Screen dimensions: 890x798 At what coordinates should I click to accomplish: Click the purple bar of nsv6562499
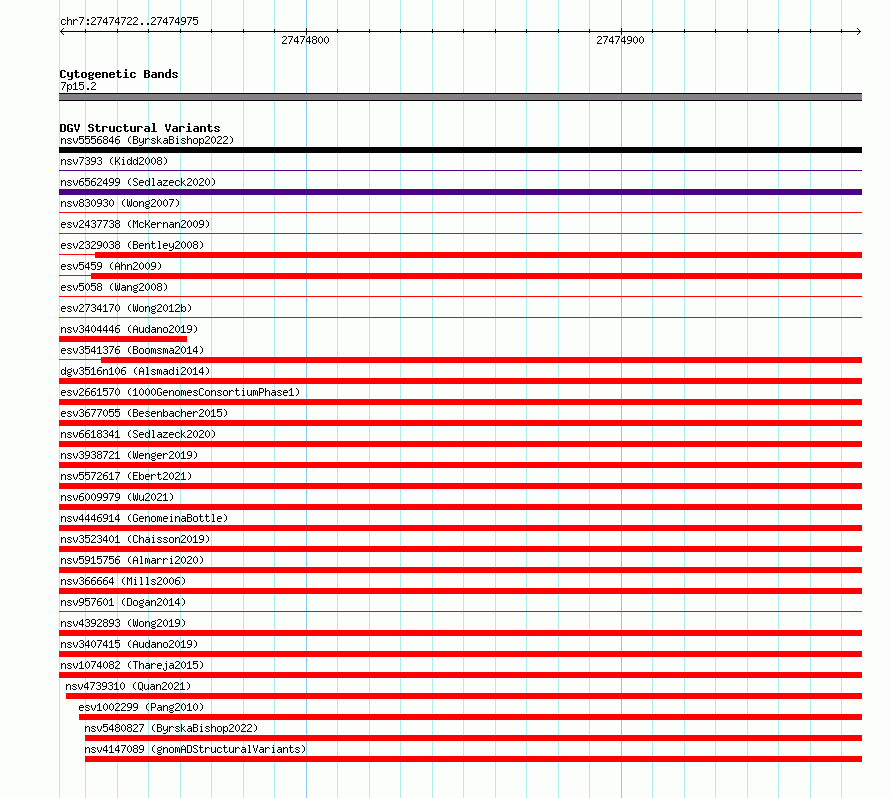(460, 192)
